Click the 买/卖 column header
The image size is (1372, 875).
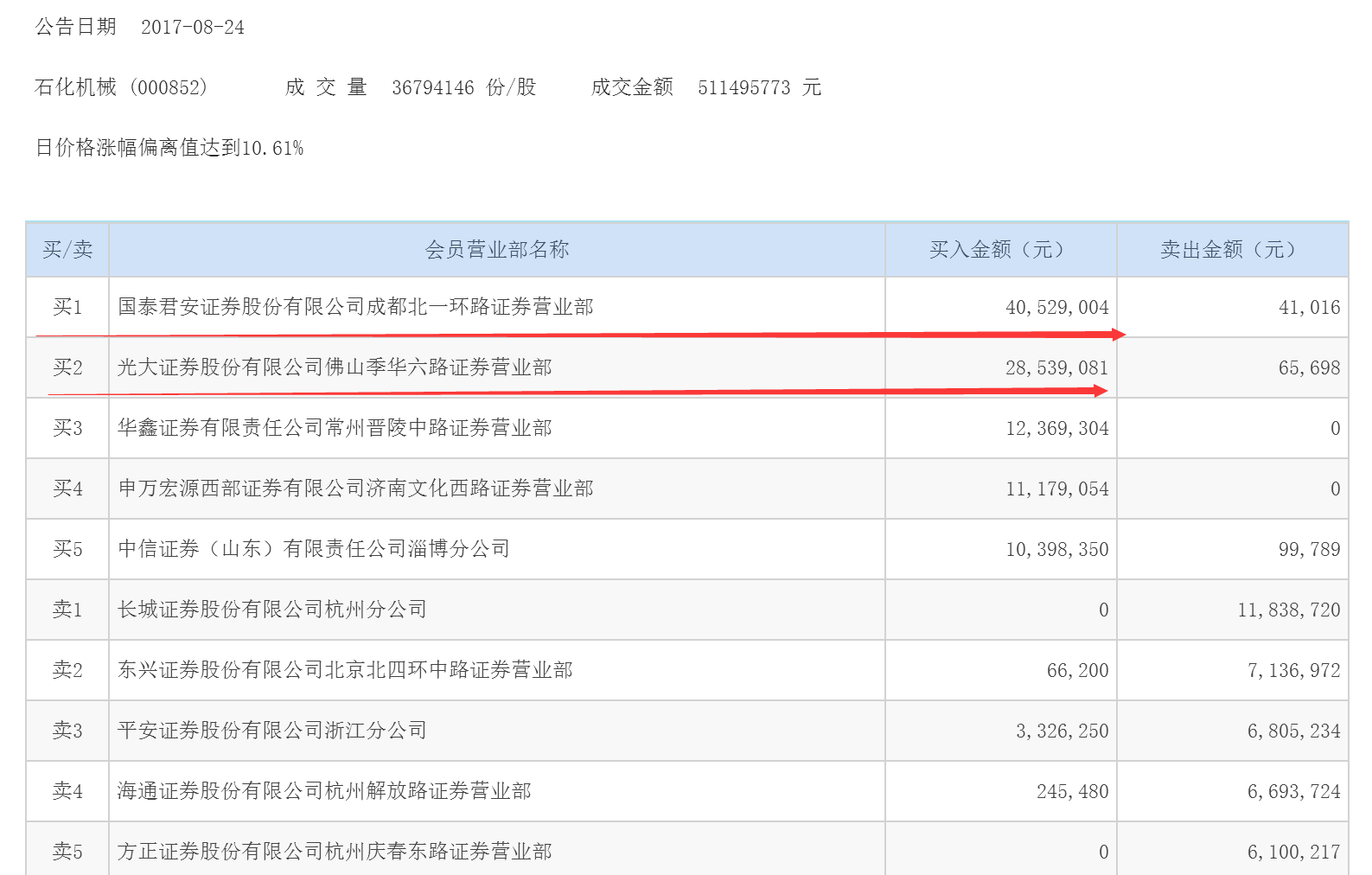pyautogui.click(x=67, y=250)
